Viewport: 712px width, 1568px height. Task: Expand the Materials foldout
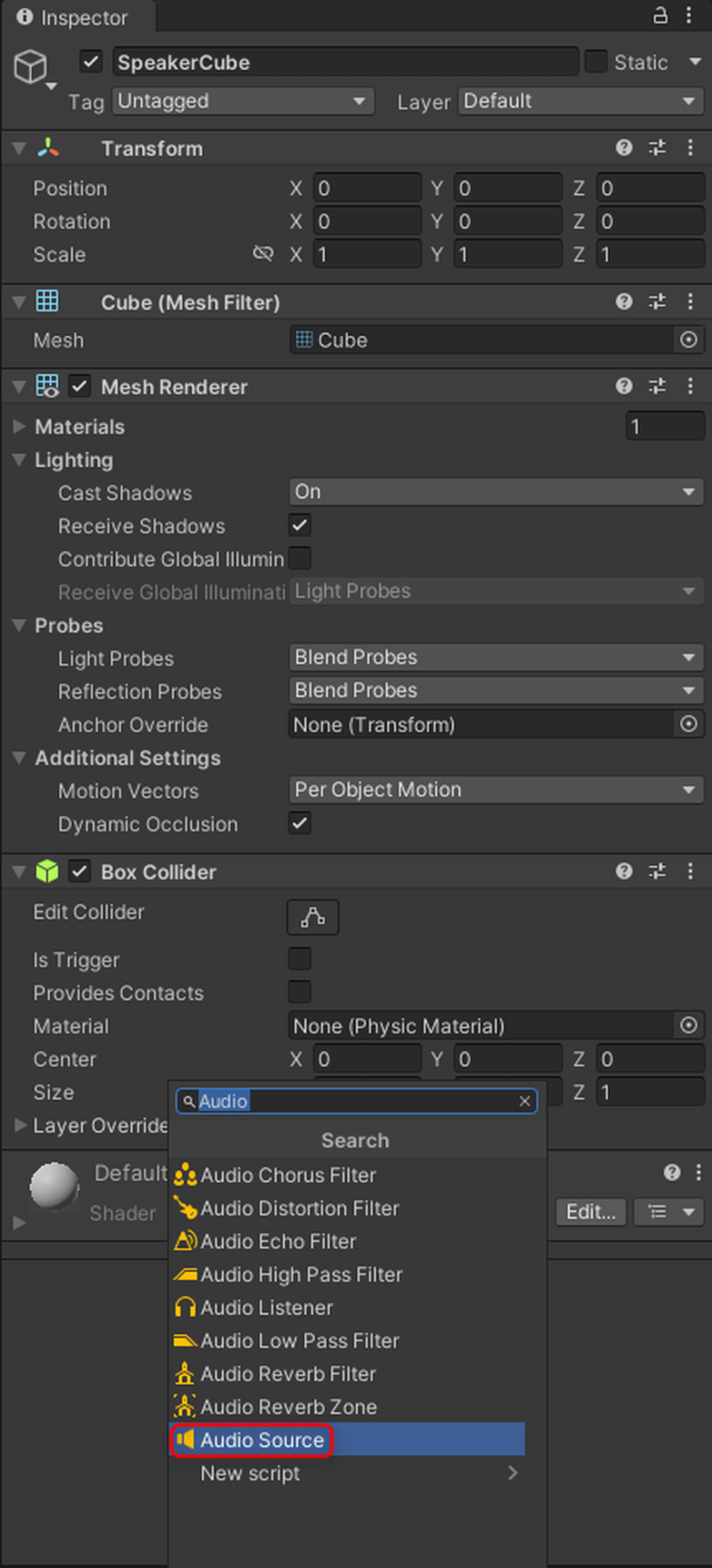[x=20, y=426]
